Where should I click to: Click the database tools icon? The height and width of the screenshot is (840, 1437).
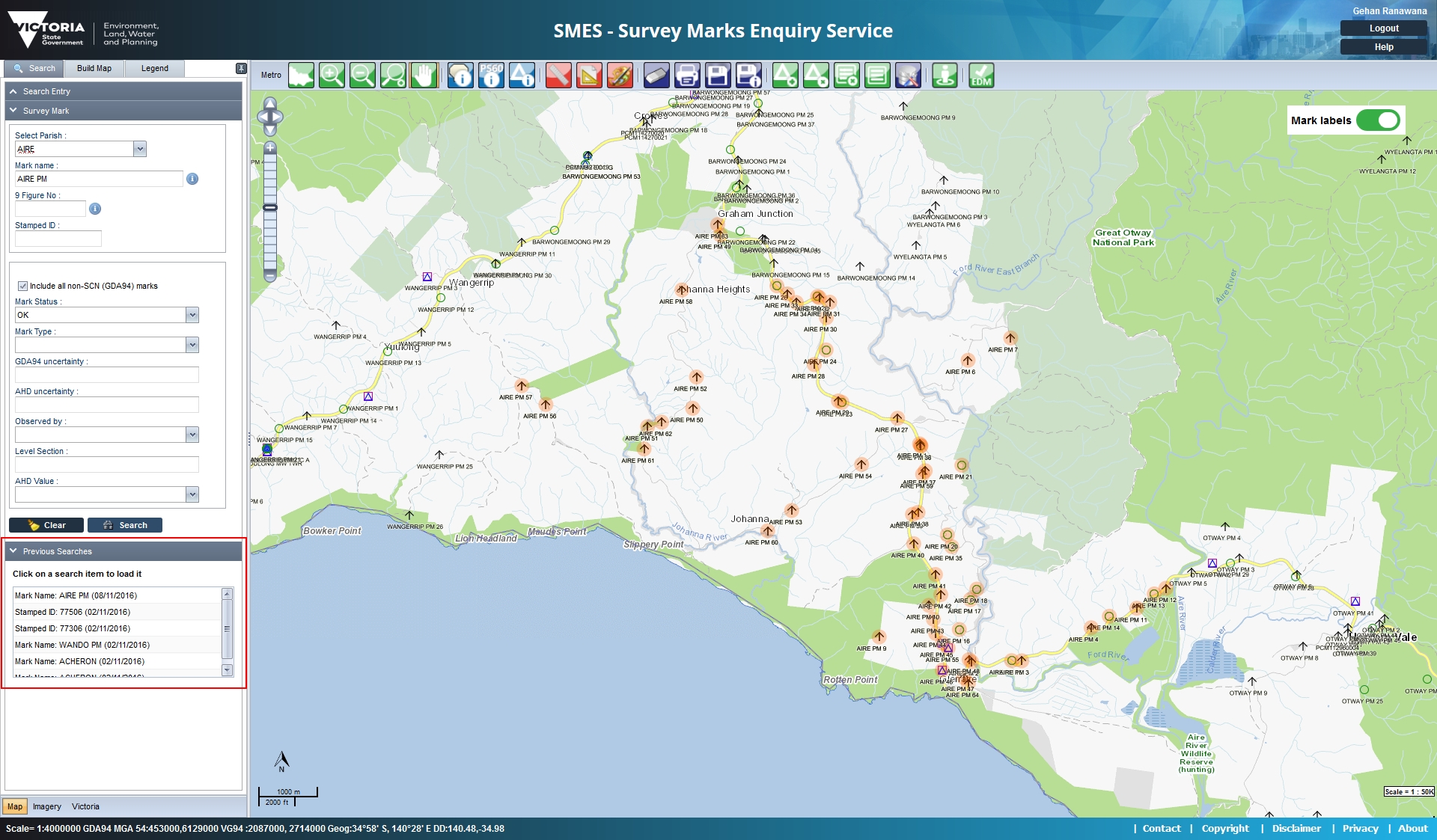(908, 76)
